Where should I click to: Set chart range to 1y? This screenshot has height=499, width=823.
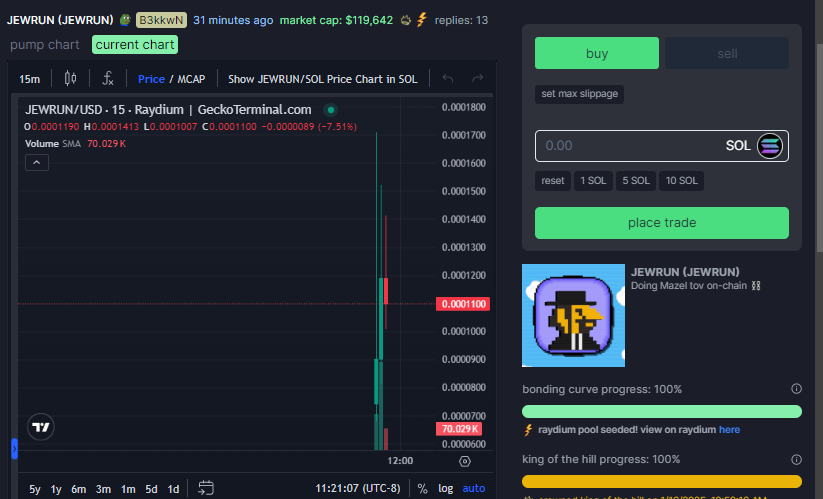coord(56,489)
